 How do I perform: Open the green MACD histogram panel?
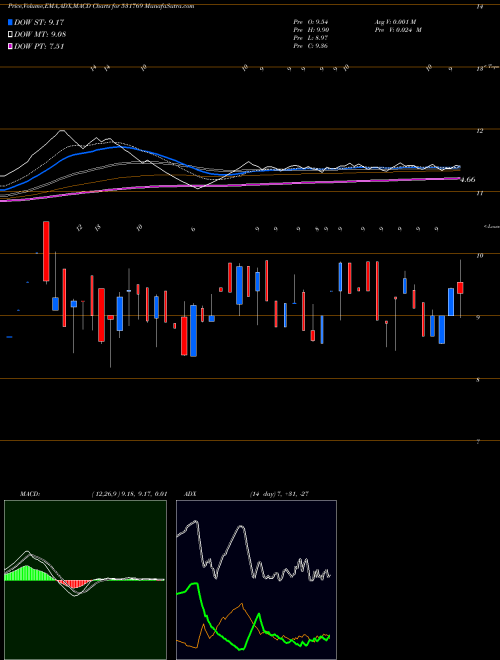pyautogui.click(x=85, y=580)
